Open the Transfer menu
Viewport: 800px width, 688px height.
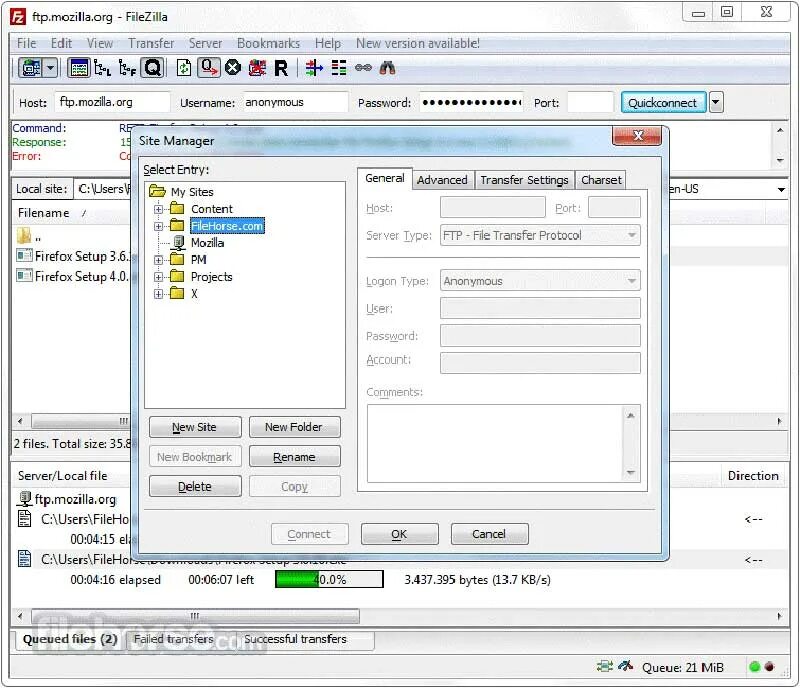151,43
